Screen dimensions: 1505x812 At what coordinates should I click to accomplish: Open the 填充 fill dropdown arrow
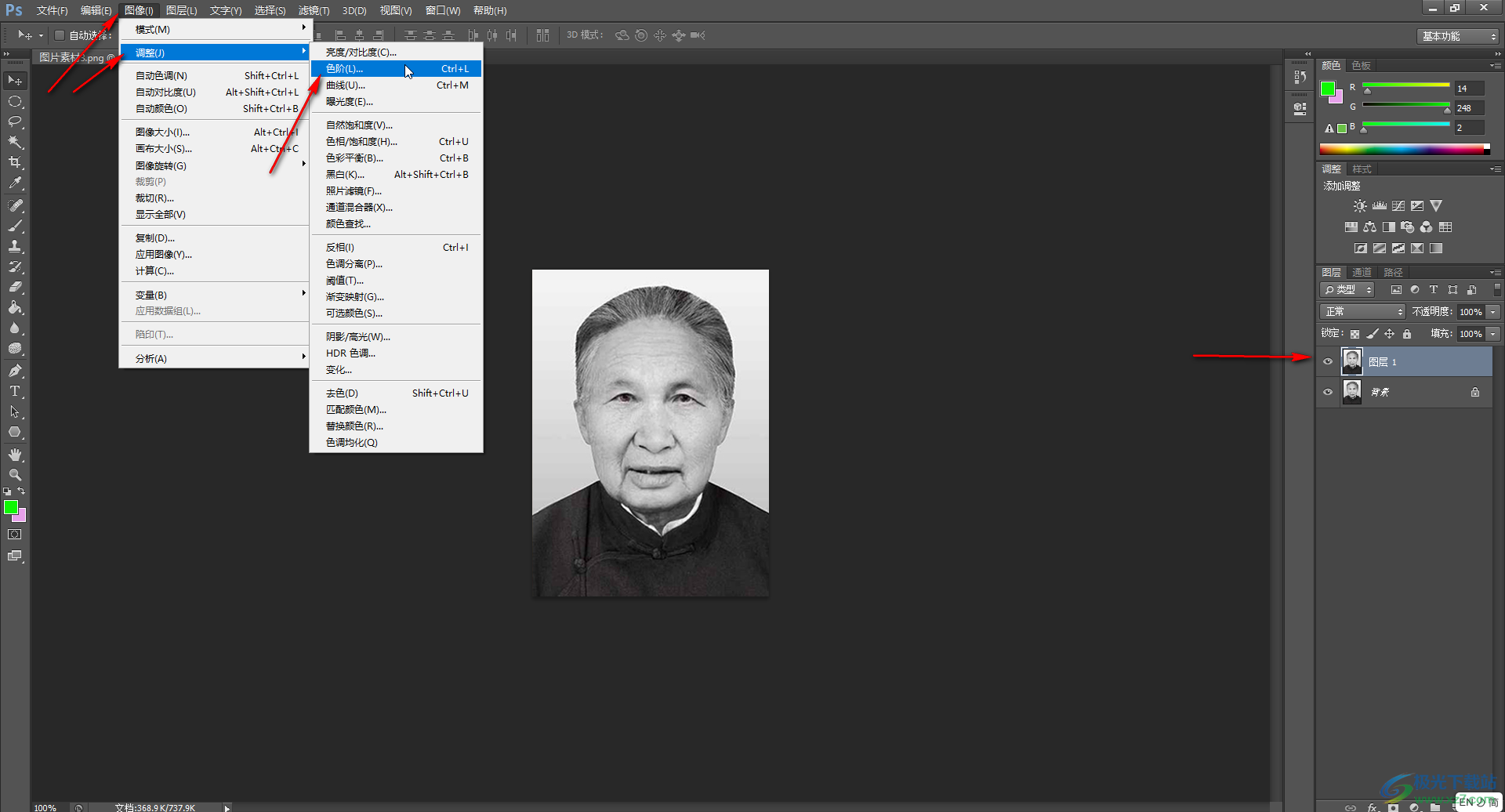(x=1493, y=334)
